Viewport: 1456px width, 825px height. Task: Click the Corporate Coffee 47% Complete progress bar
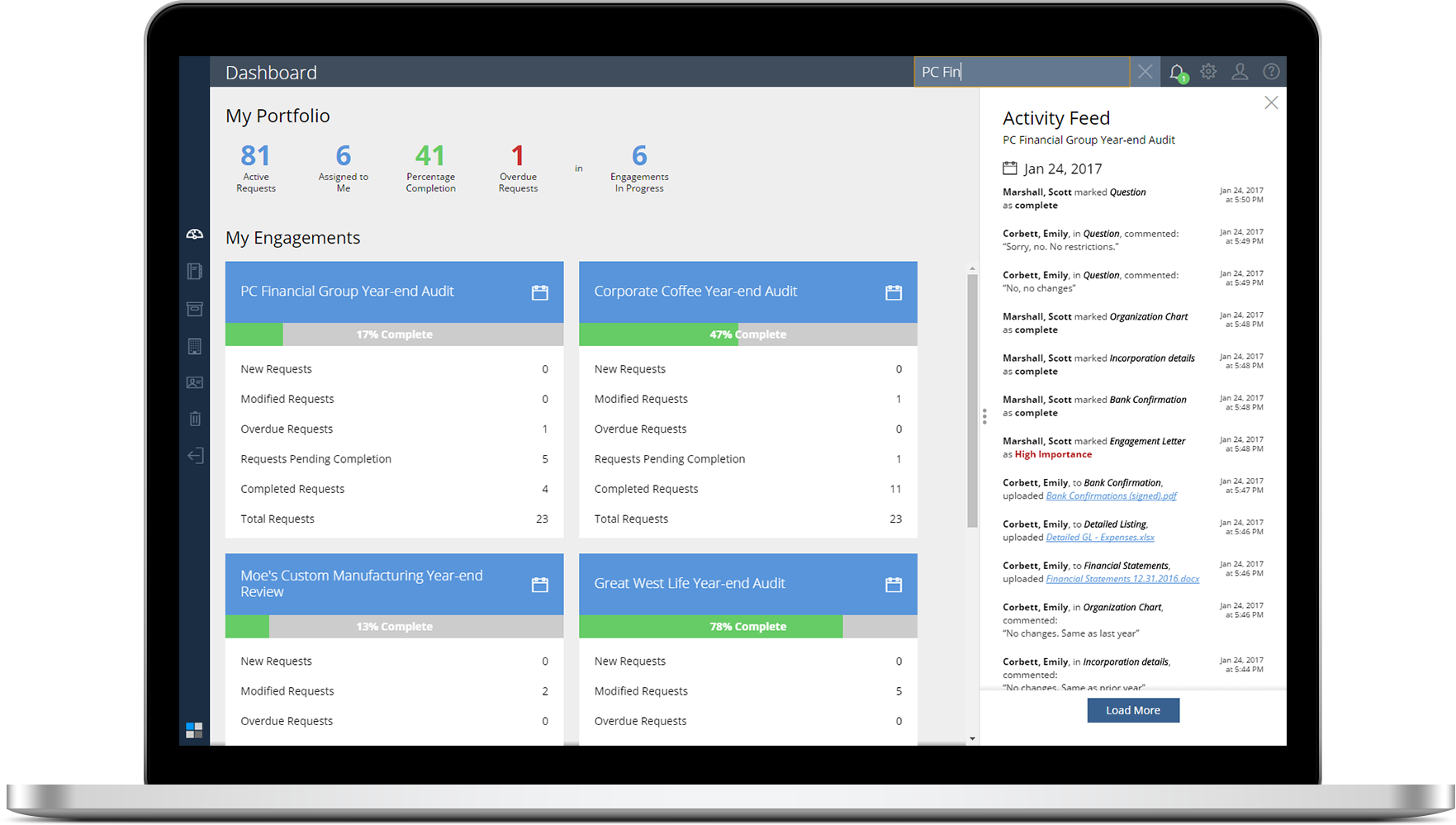(747, 334)
